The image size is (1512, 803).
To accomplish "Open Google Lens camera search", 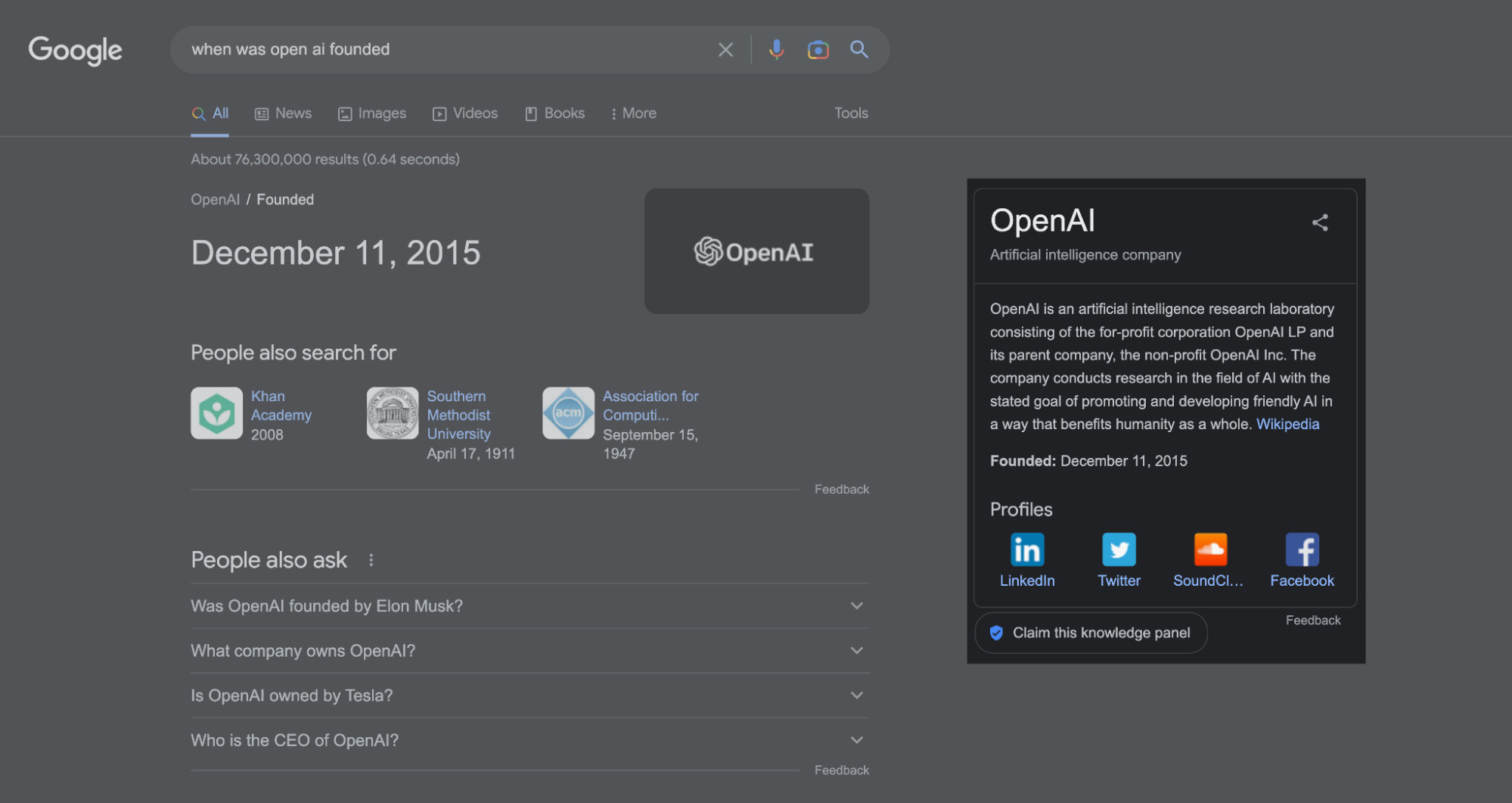I will (817, 50).
